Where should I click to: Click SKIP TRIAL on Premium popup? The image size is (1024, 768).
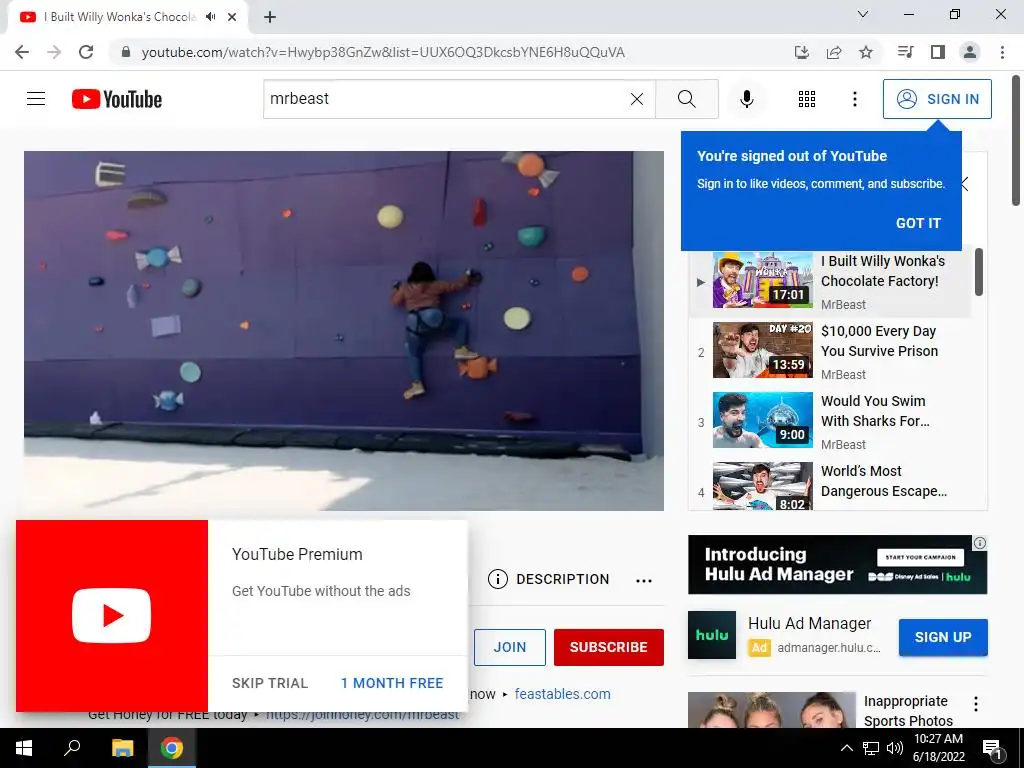(270, 683)
